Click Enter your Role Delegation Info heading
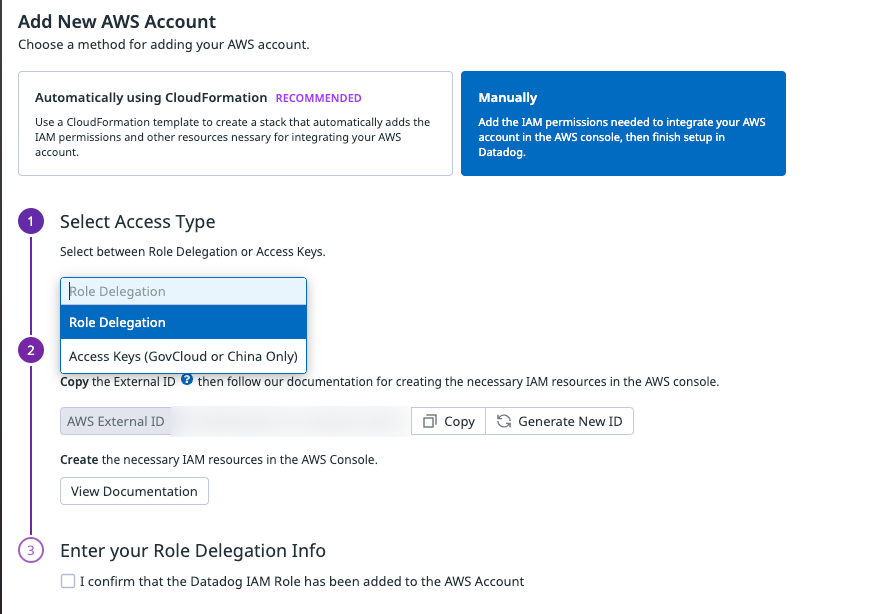The width and height of the screenshot is (876, 614). (193, 551)
